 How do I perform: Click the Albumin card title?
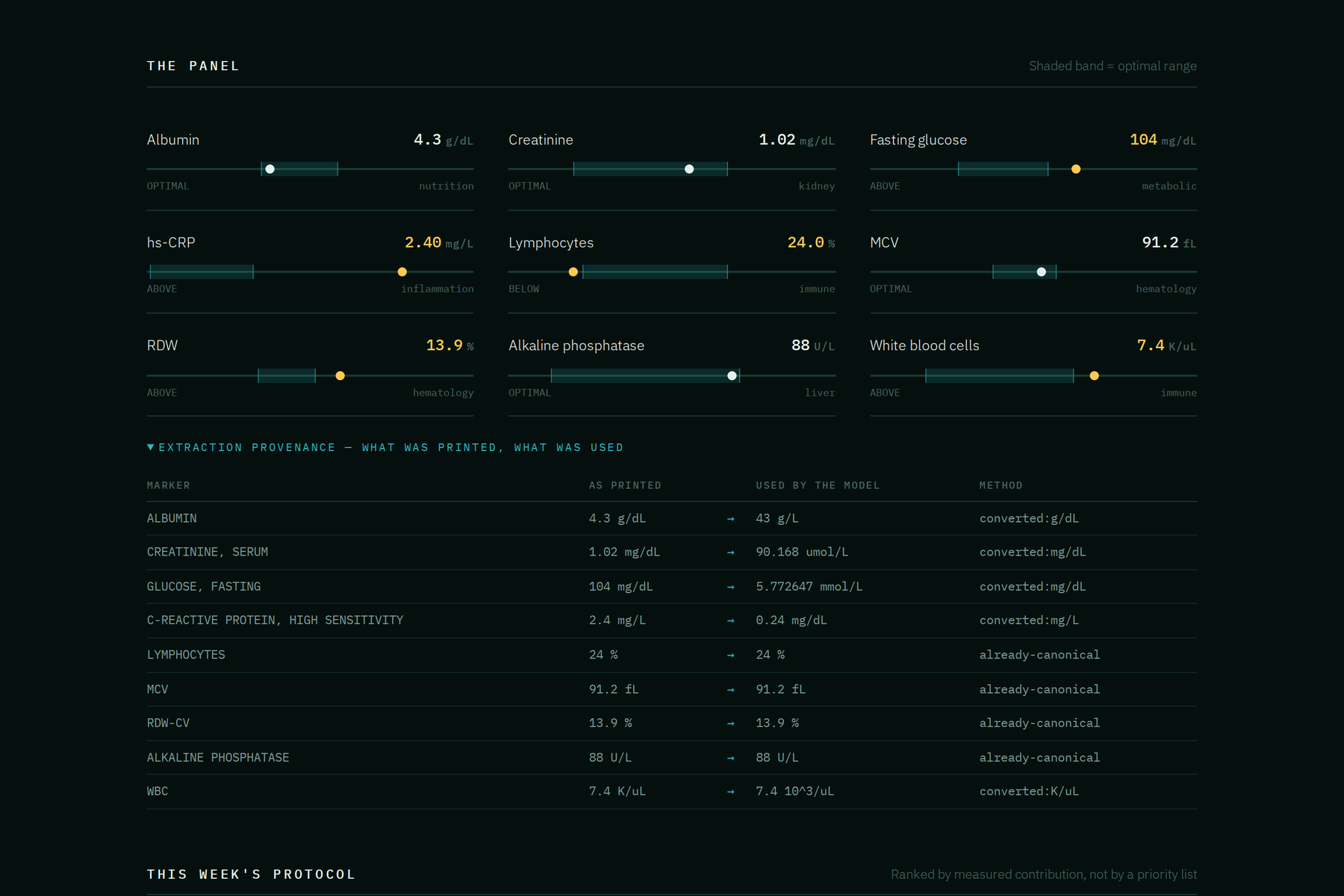coord(173,140)
